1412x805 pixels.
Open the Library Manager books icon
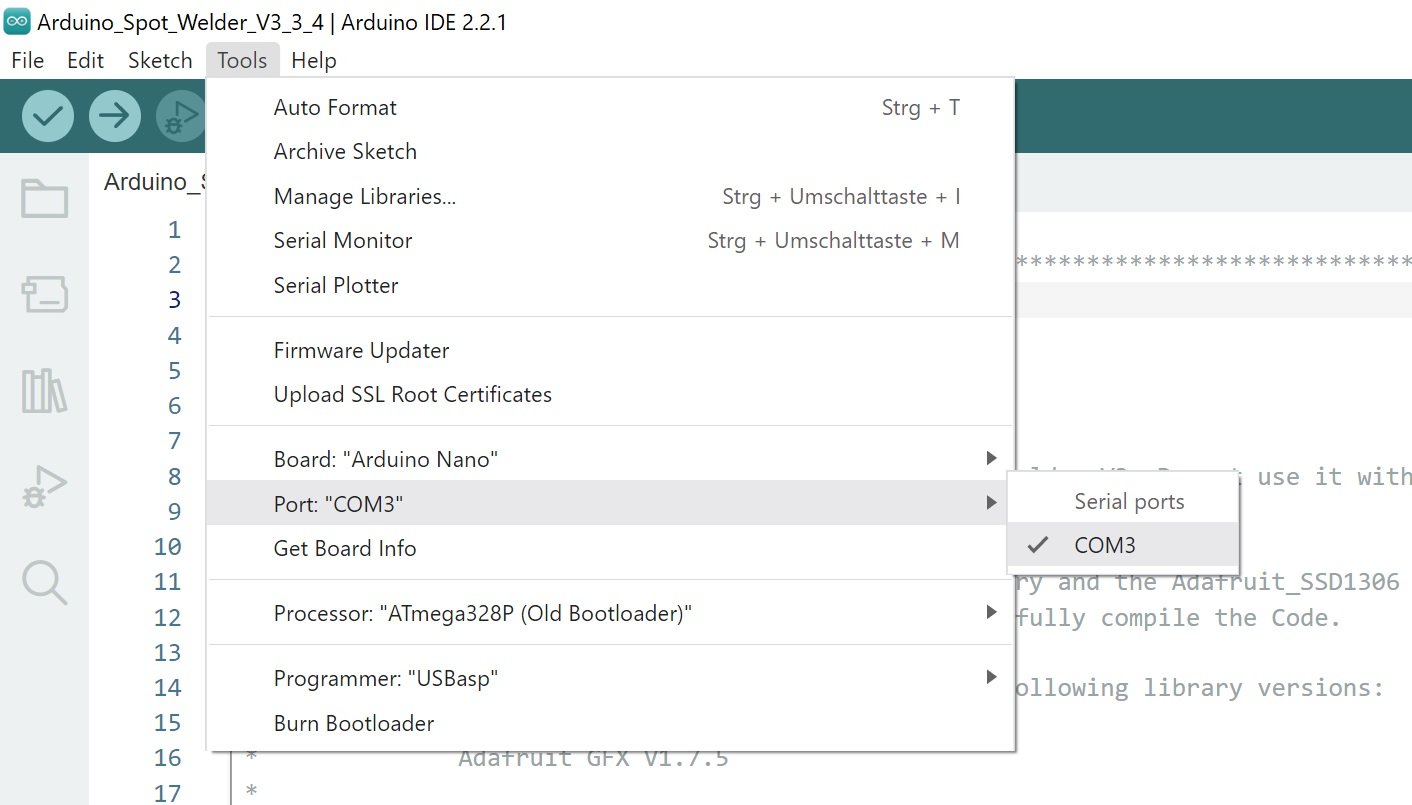point(45,391)
